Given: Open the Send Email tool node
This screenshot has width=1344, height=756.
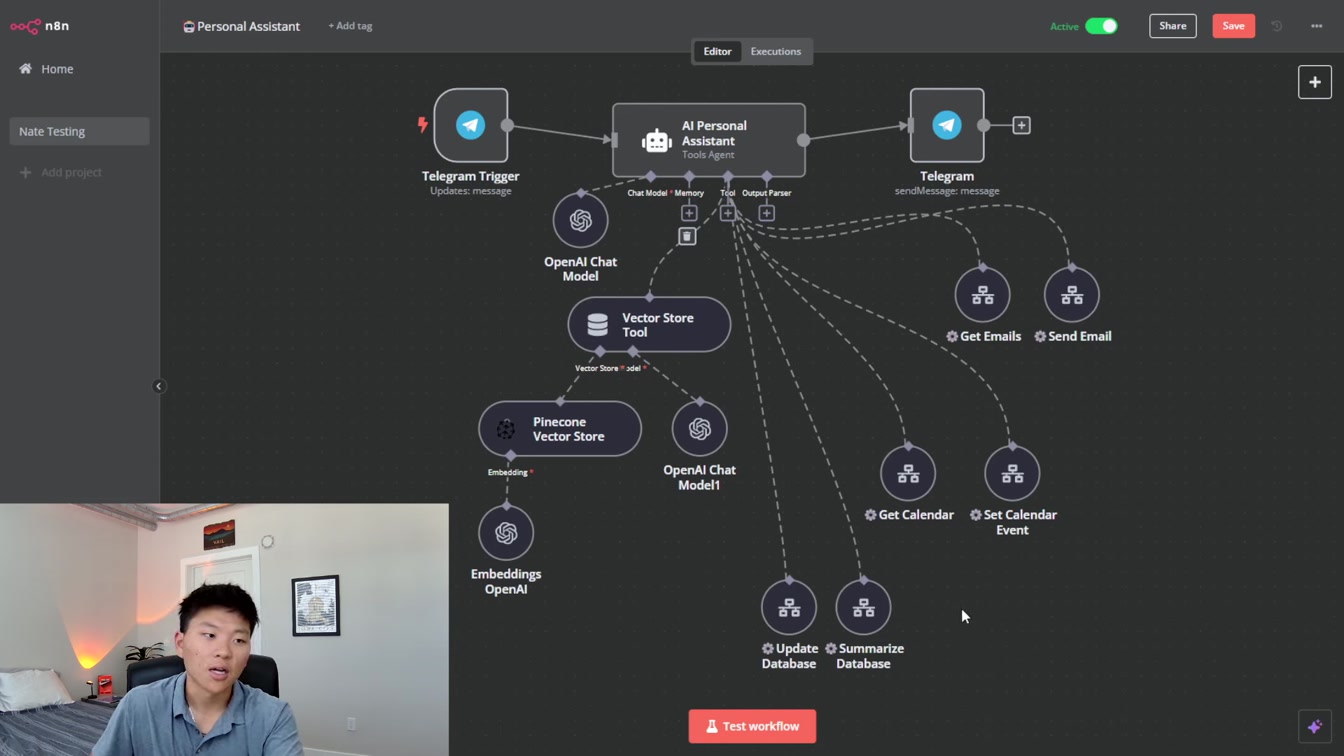Looking at the screenshot, I should click(x=1072, y=295).
